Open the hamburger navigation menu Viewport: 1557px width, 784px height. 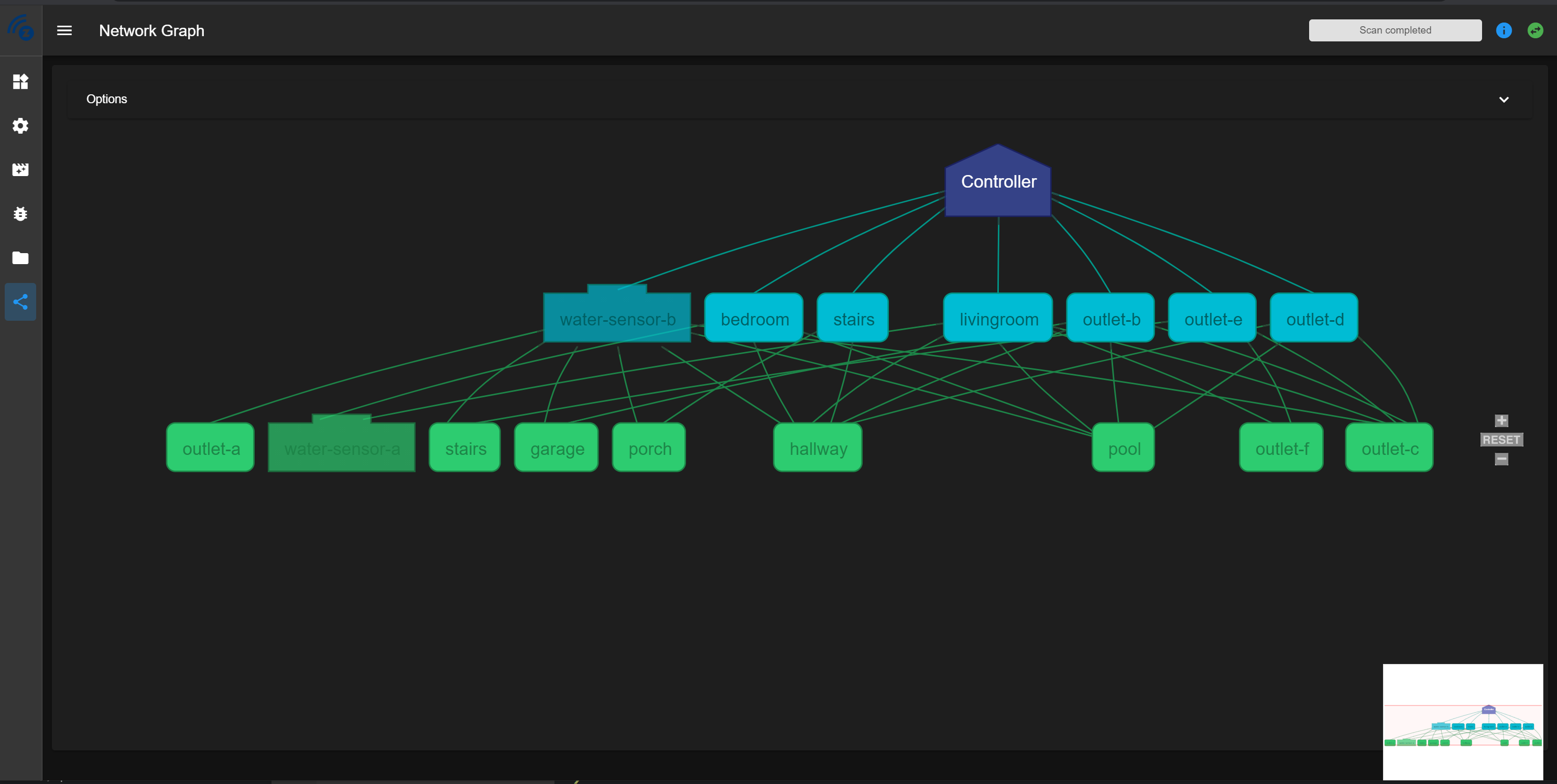64,30
